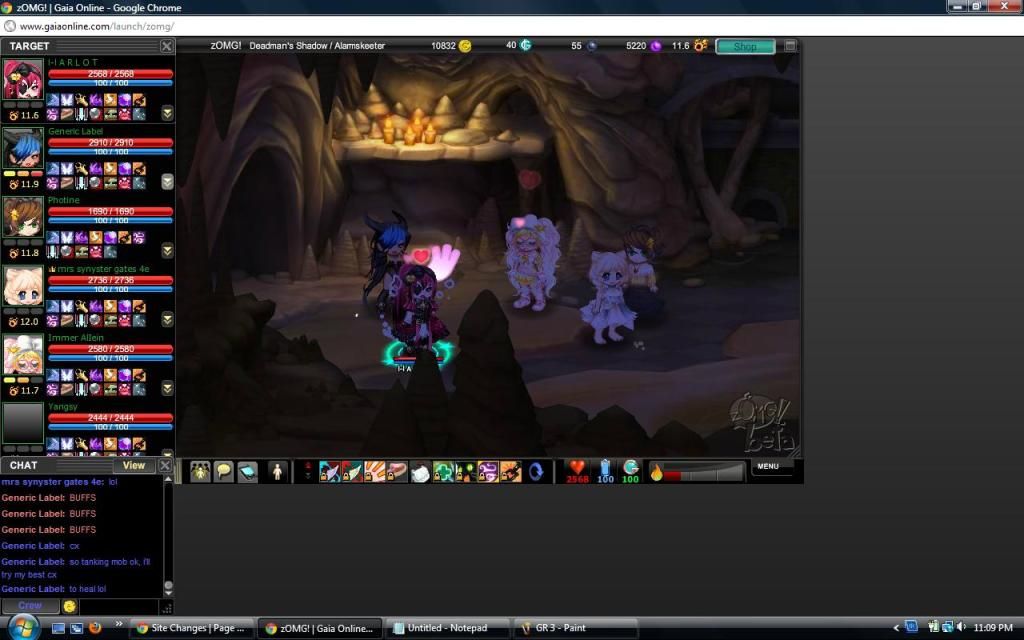Select Yangsy's blank gray portrait
The height and width of the screenshot is (640, 1024).
pos(23,423)
